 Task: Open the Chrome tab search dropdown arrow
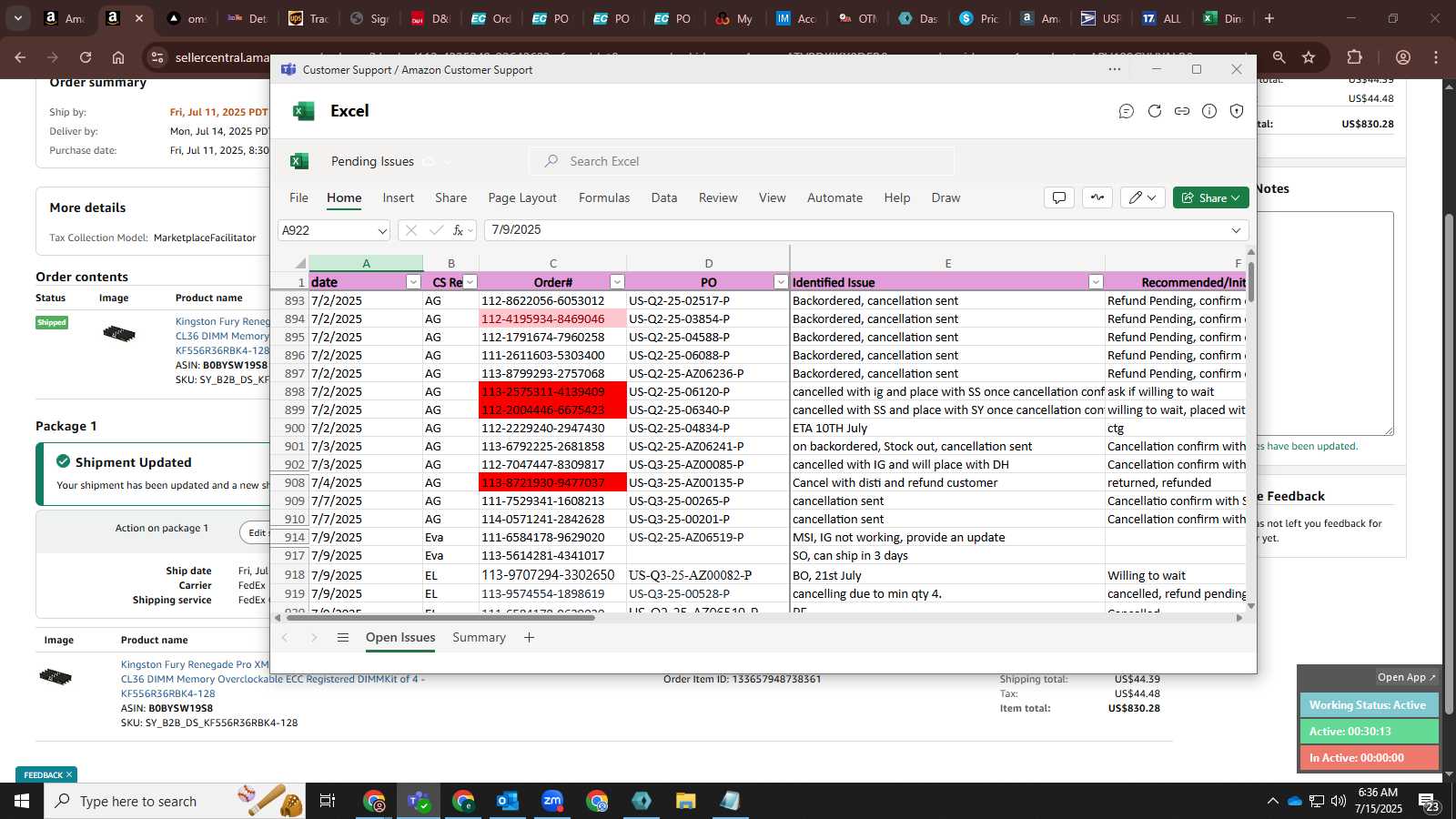pos(17,18)
